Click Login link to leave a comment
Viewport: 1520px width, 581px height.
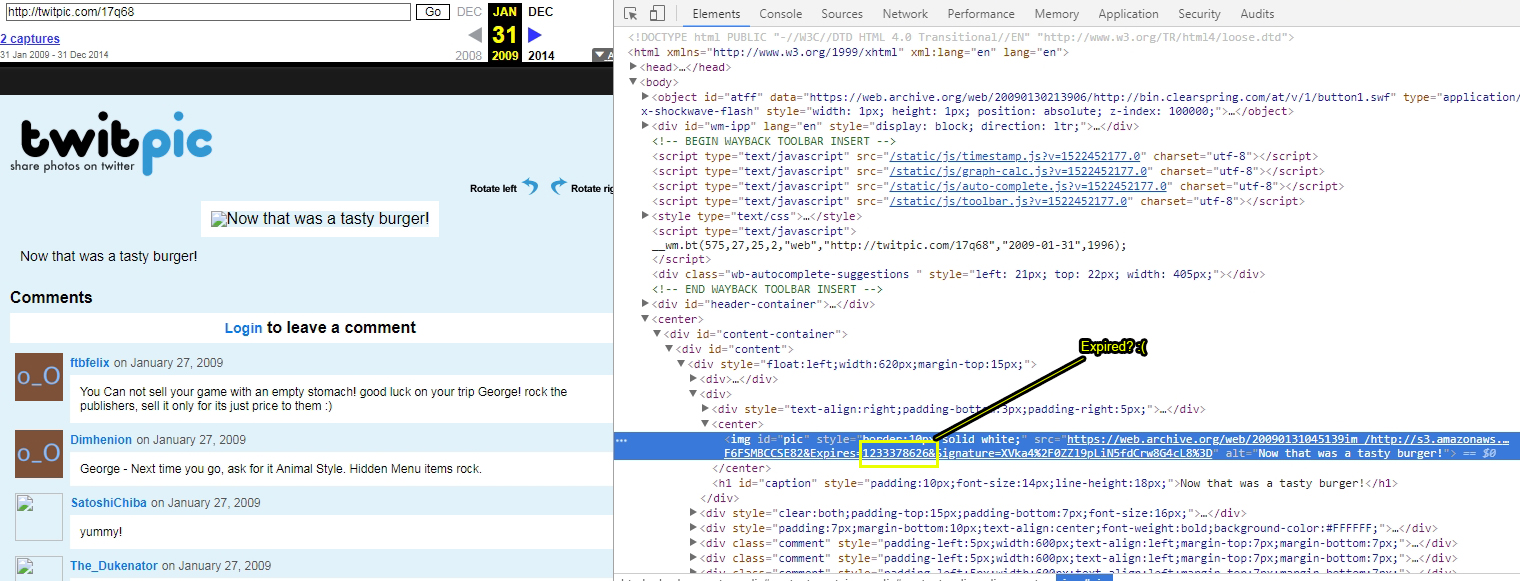click(x=243, y=328)
